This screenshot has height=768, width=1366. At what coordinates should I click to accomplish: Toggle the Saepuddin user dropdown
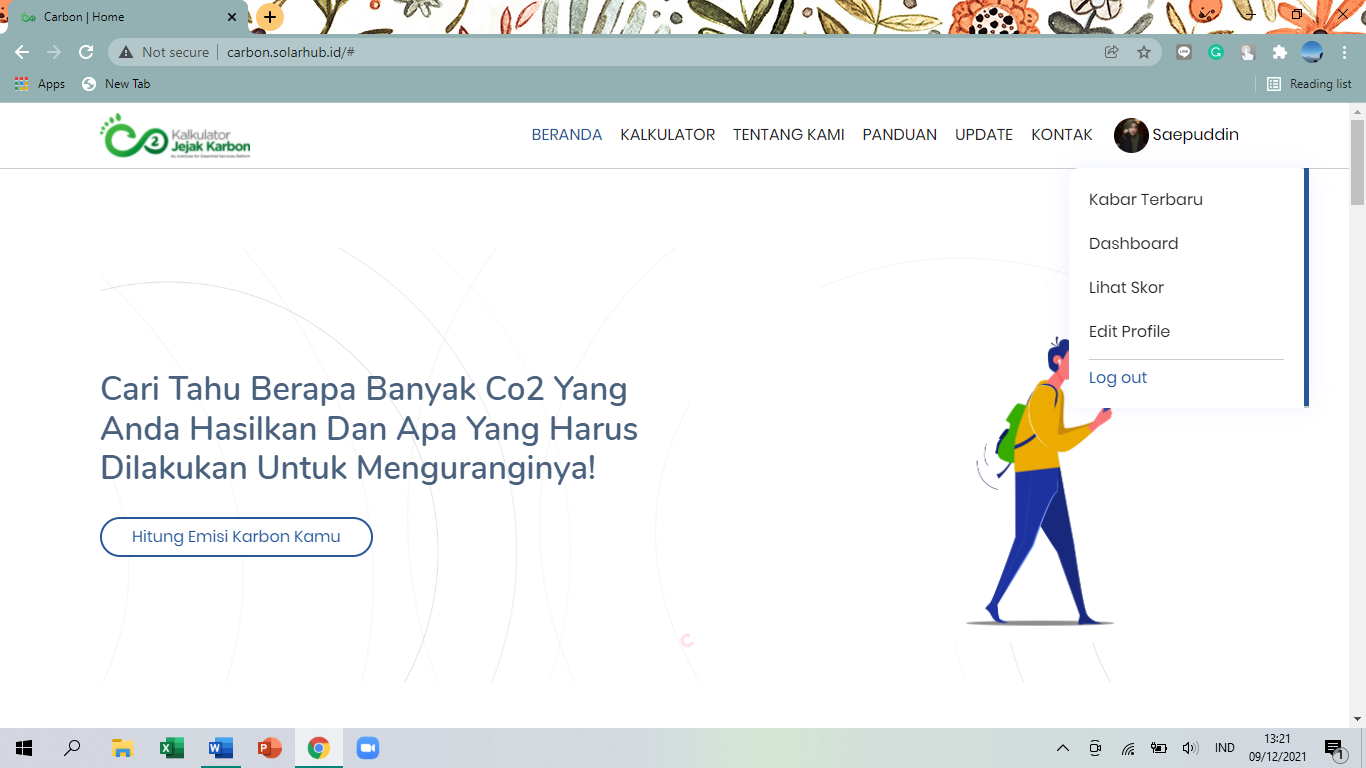[1195, 135]
